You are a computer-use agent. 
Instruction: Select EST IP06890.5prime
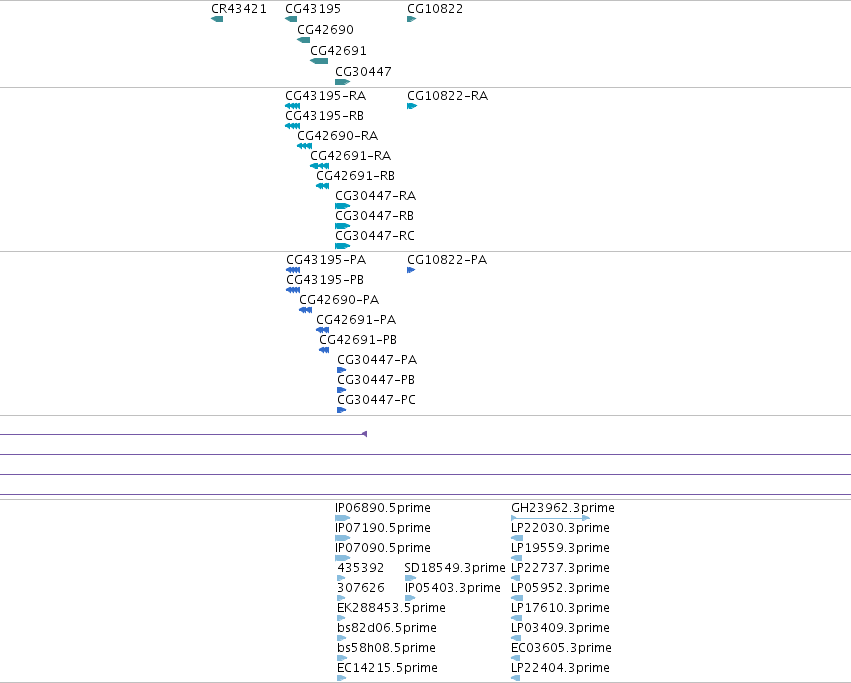342,518
